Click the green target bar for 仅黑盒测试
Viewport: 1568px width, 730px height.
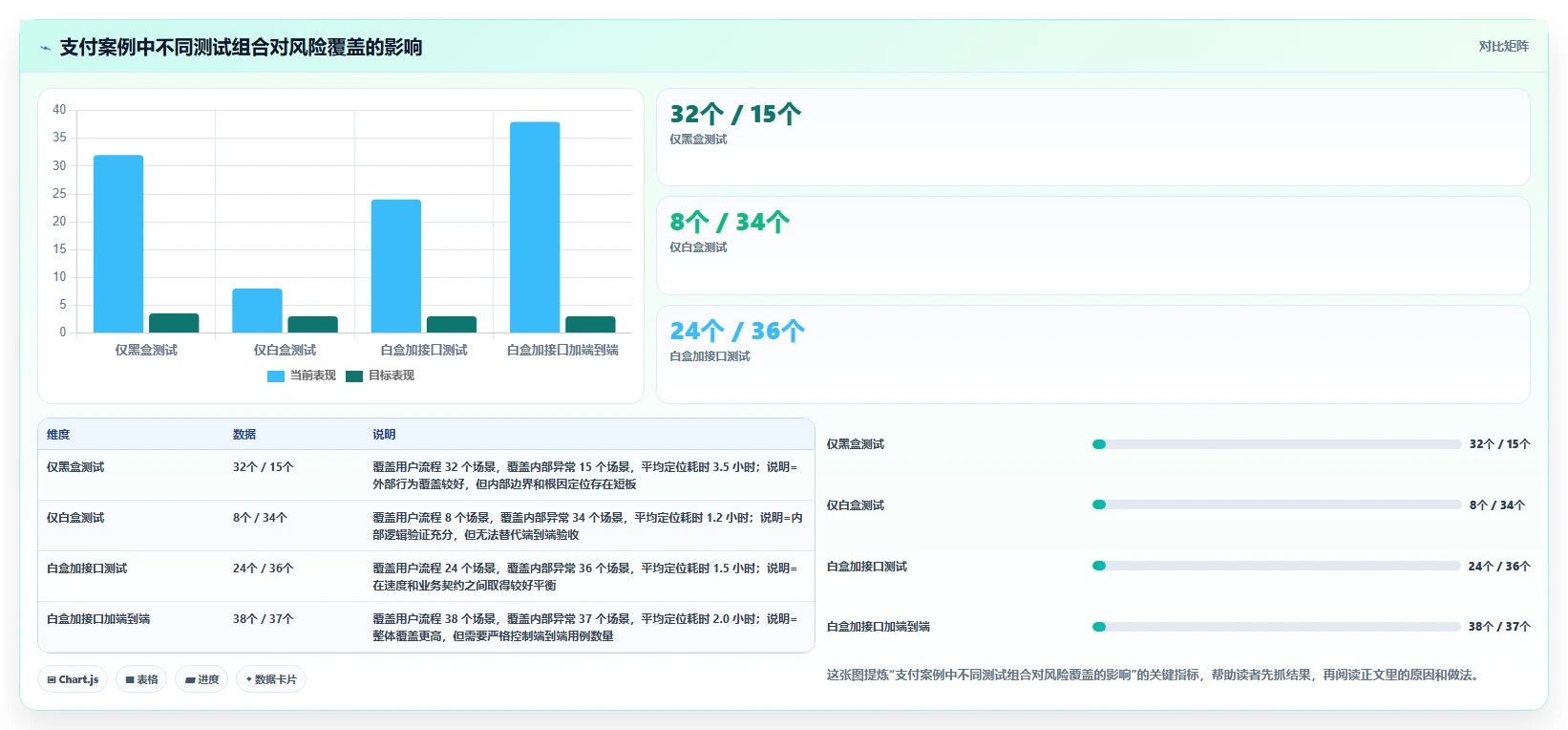pyautogui.click(x=174, y=323)
